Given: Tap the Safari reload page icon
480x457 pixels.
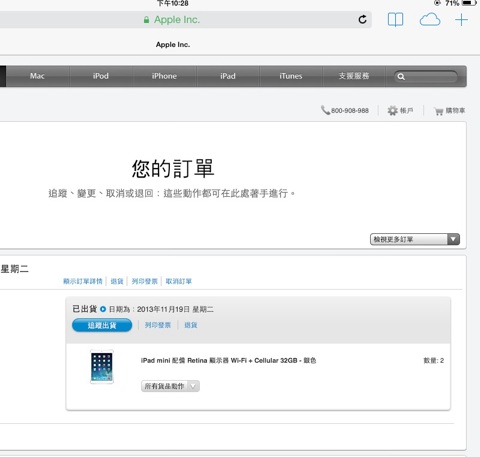Looking at the screenshot, I should (x=363, y=20).
